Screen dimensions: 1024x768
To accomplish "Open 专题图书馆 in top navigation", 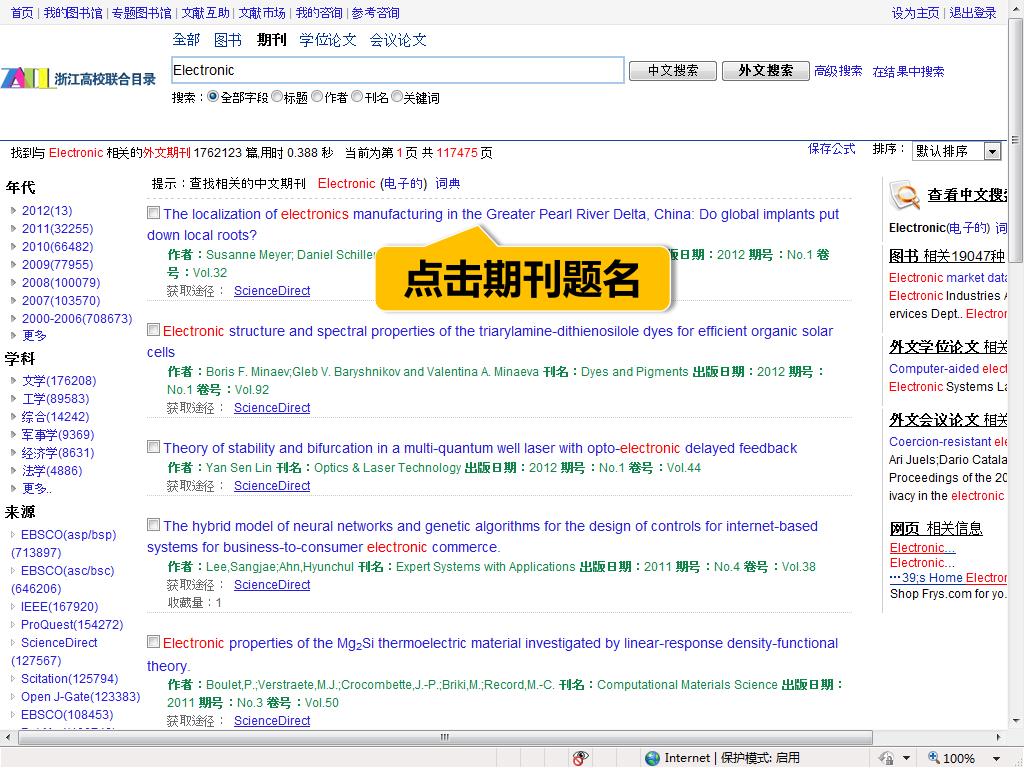I will click(x=142, y=13).
